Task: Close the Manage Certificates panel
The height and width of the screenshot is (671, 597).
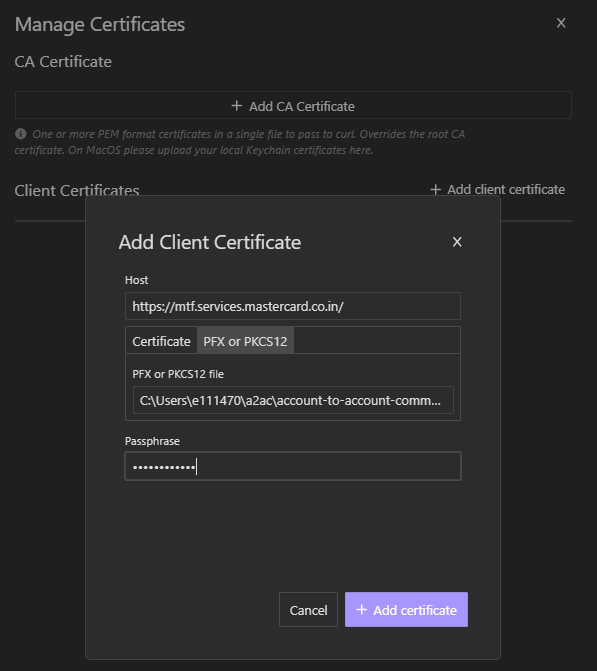Action: (561, 23)
